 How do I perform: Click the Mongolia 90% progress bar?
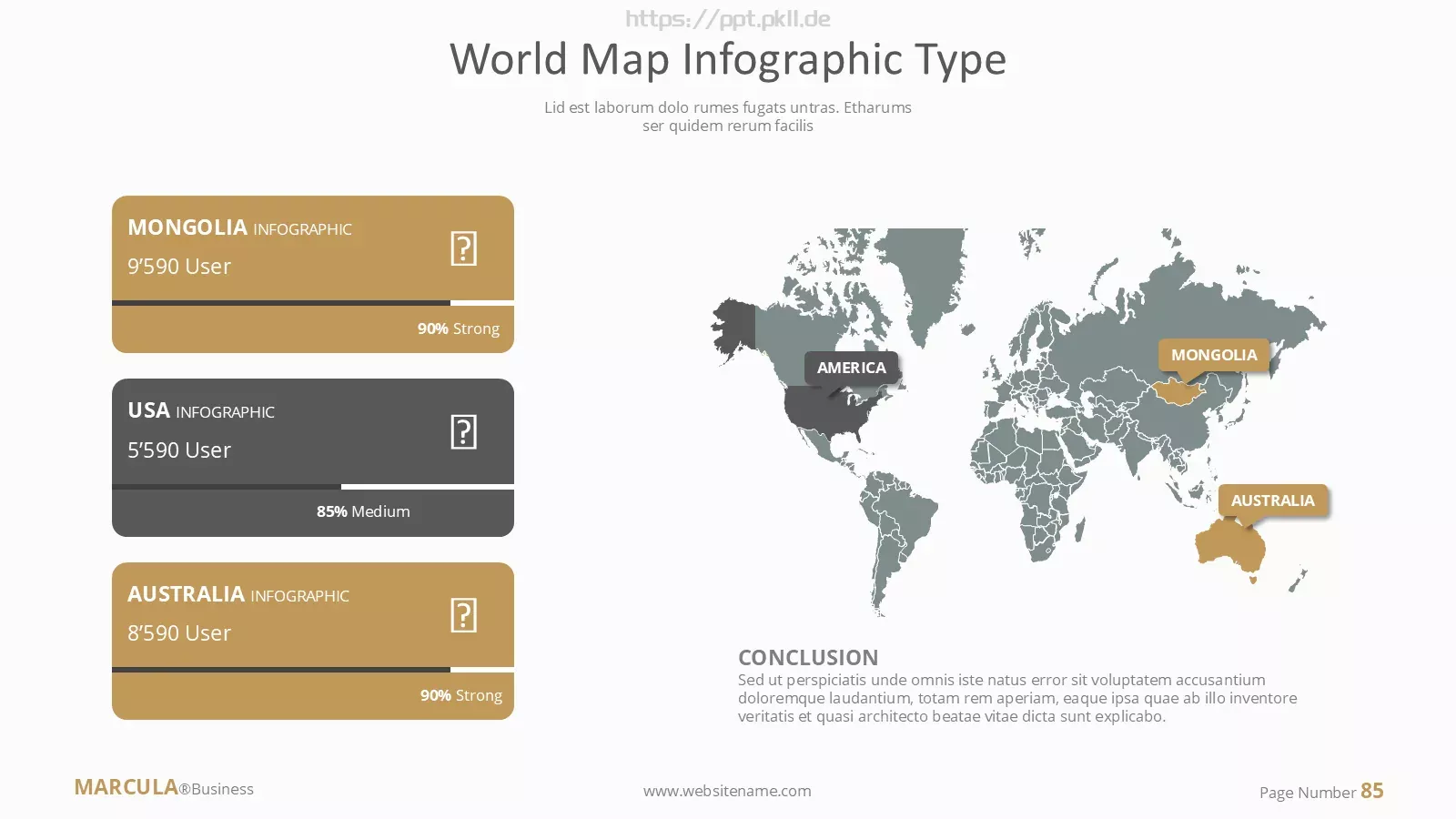pyautogui.click(x=313, y=303)
